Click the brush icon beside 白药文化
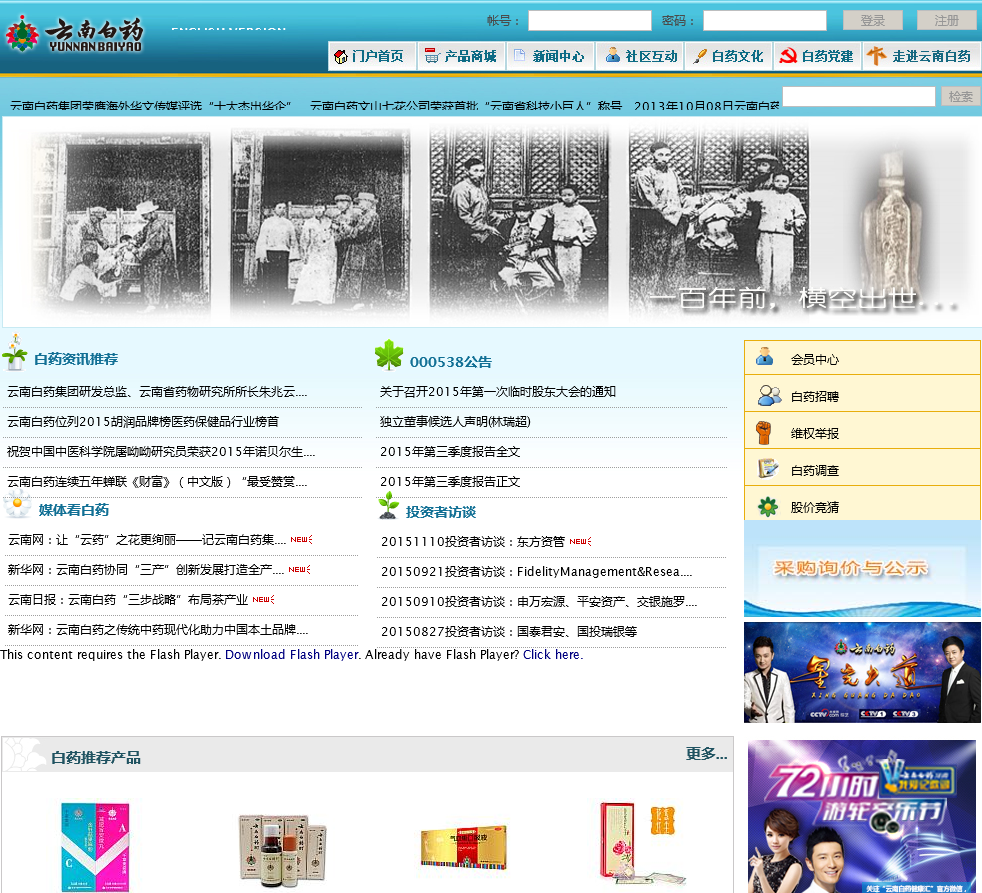The image size is (982, 893). [700, 57]
